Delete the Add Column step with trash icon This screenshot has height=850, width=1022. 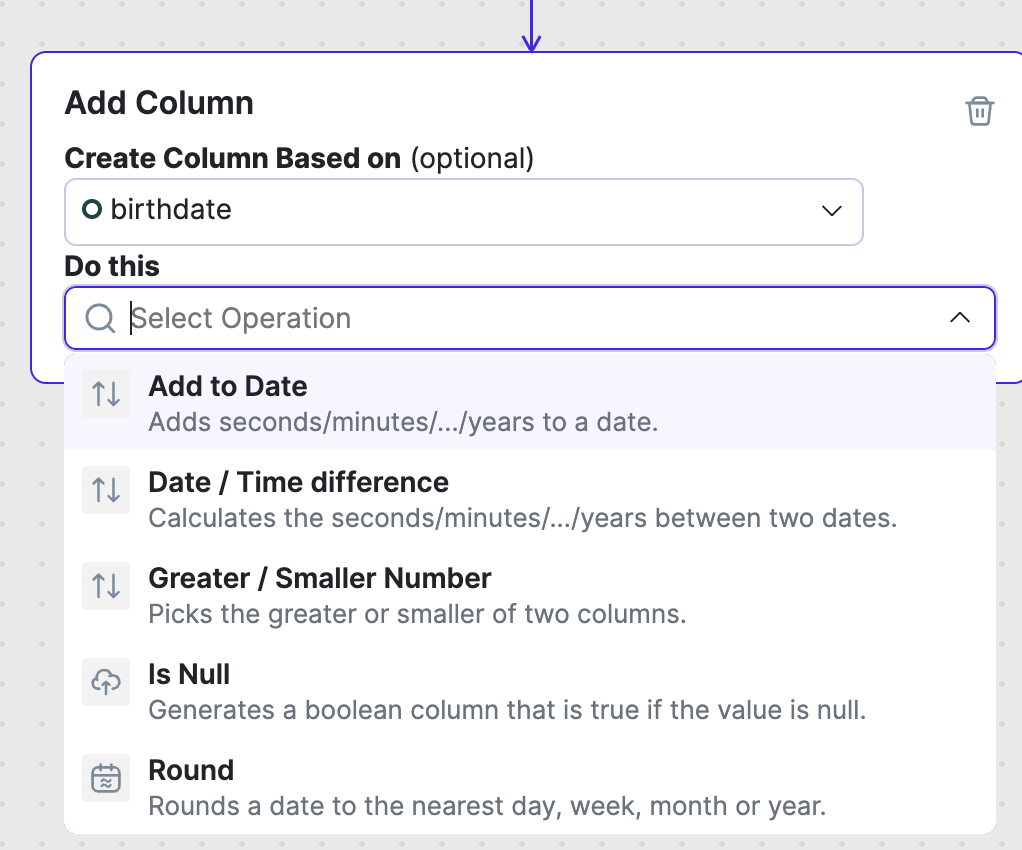[x=979, y=111]
